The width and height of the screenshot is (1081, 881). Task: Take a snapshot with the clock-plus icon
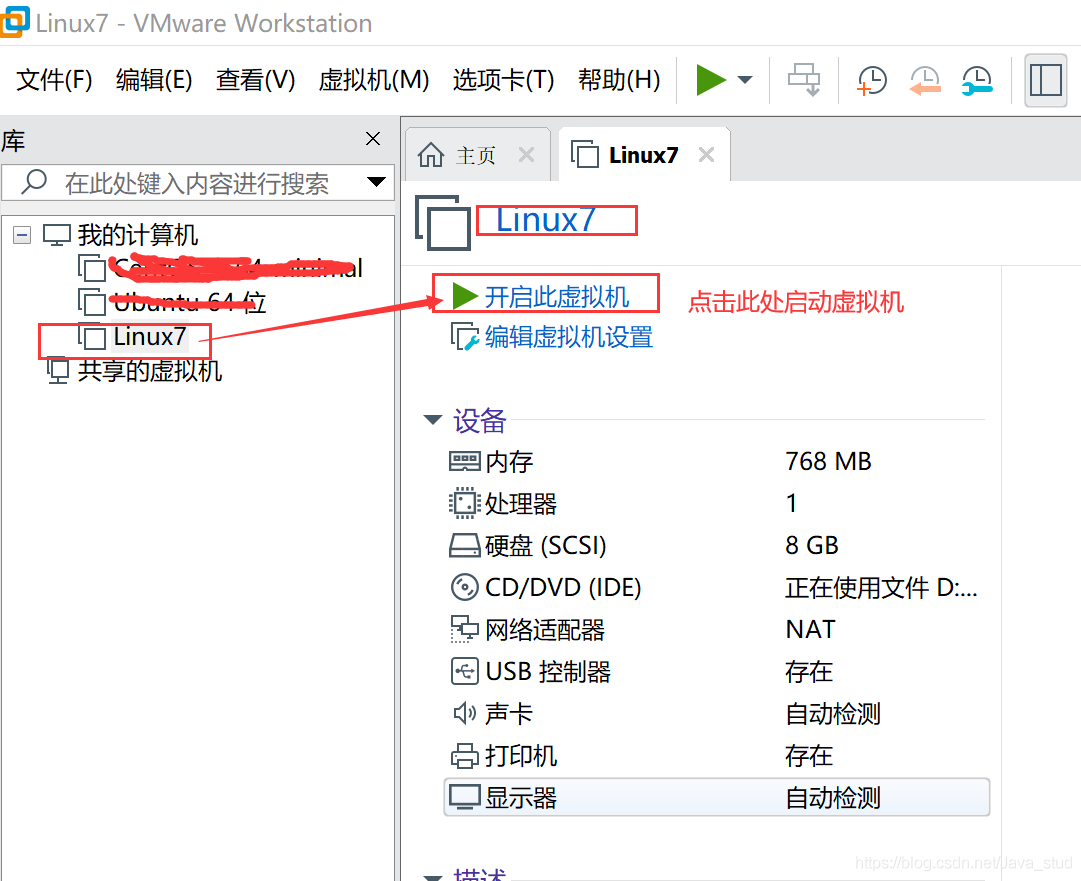[871, 81]
